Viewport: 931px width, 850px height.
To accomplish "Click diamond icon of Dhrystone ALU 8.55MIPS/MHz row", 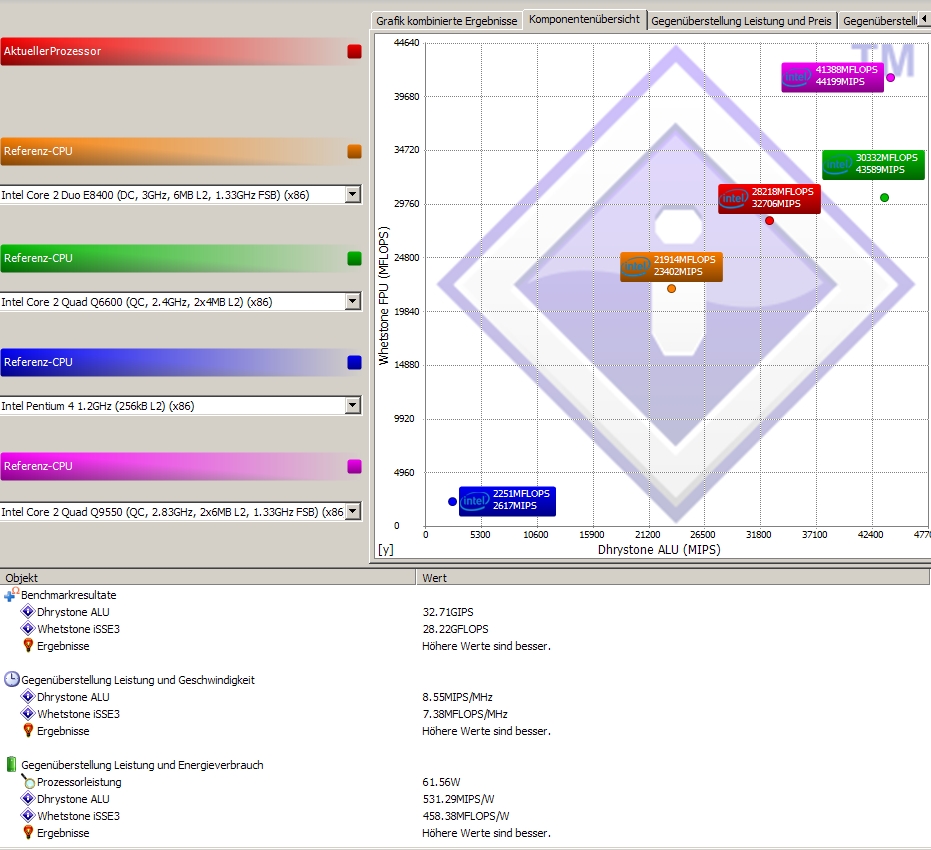I will pyautogui.click(x=28, y=696).
